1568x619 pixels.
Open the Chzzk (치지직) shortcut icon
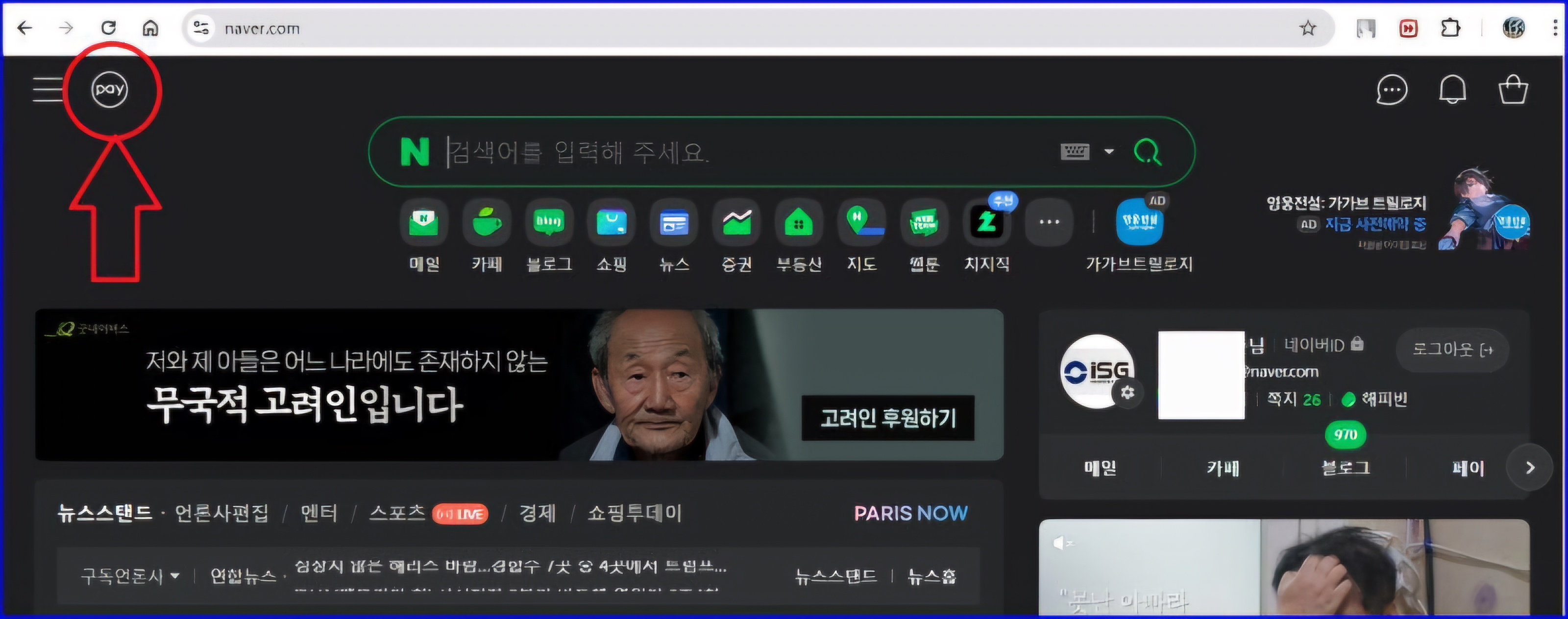tap(987, 222)
